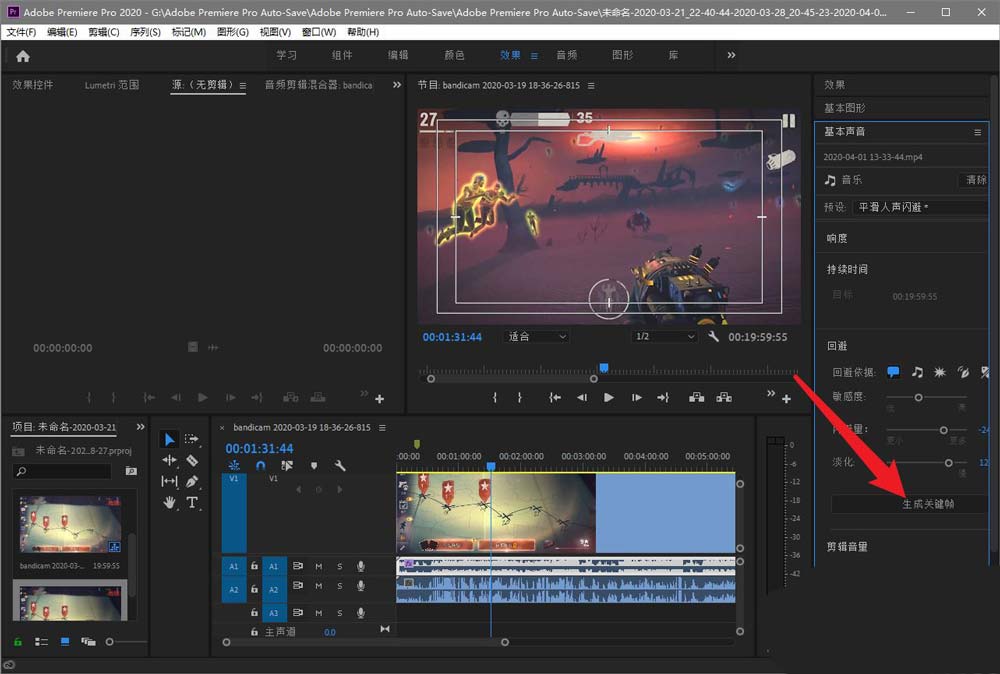Select the Track Select Forward tool

[191, 439]
